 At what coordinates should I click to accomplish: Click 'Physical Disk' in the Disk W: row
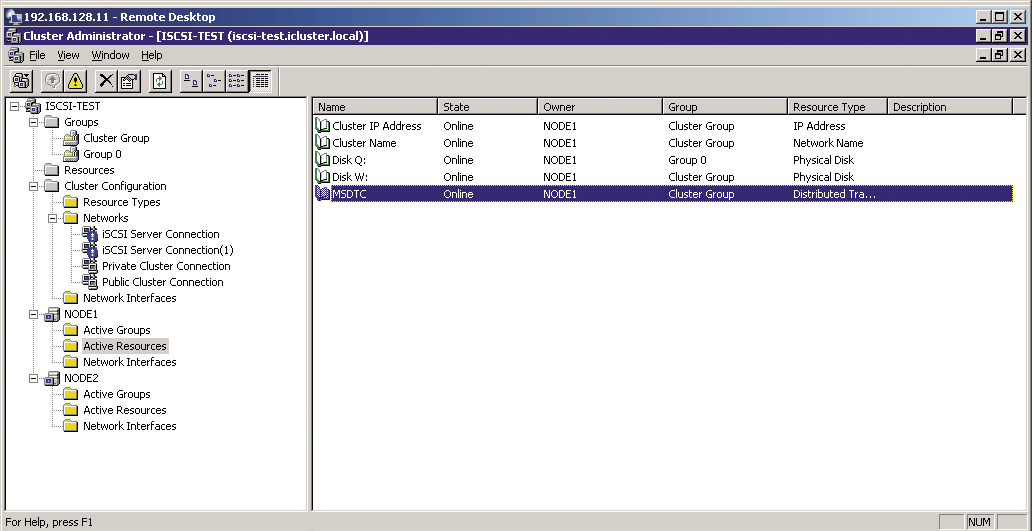click(x=823, y=177)
